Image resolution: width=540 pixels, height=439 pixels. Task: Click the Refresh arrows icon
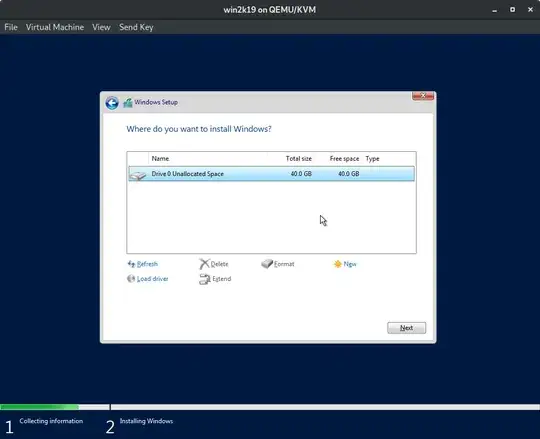(x=131, y=264)
